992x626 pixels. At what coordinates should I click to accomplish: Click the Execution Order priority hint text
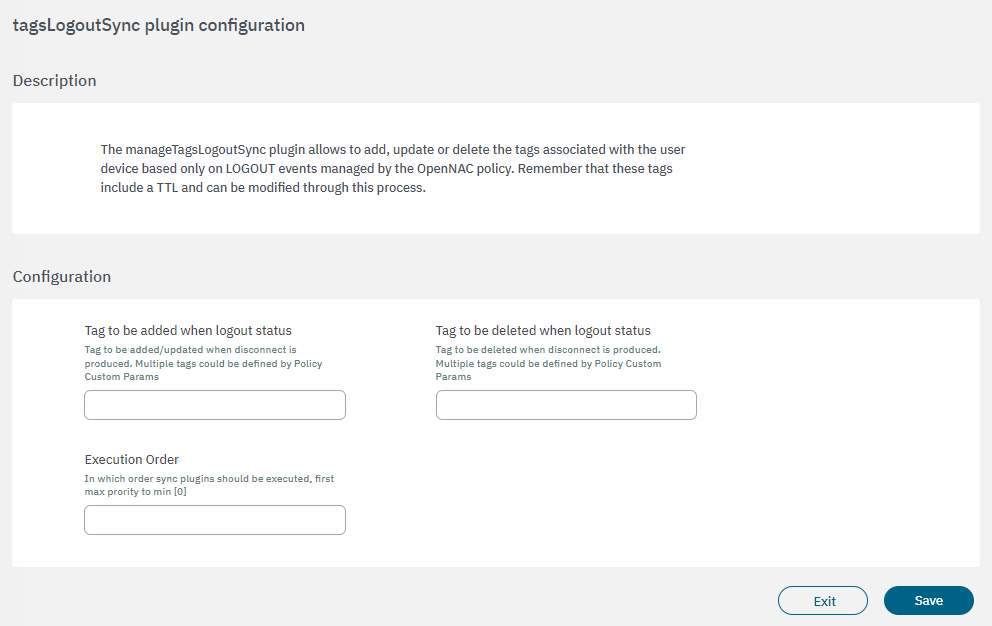point(209,485)
